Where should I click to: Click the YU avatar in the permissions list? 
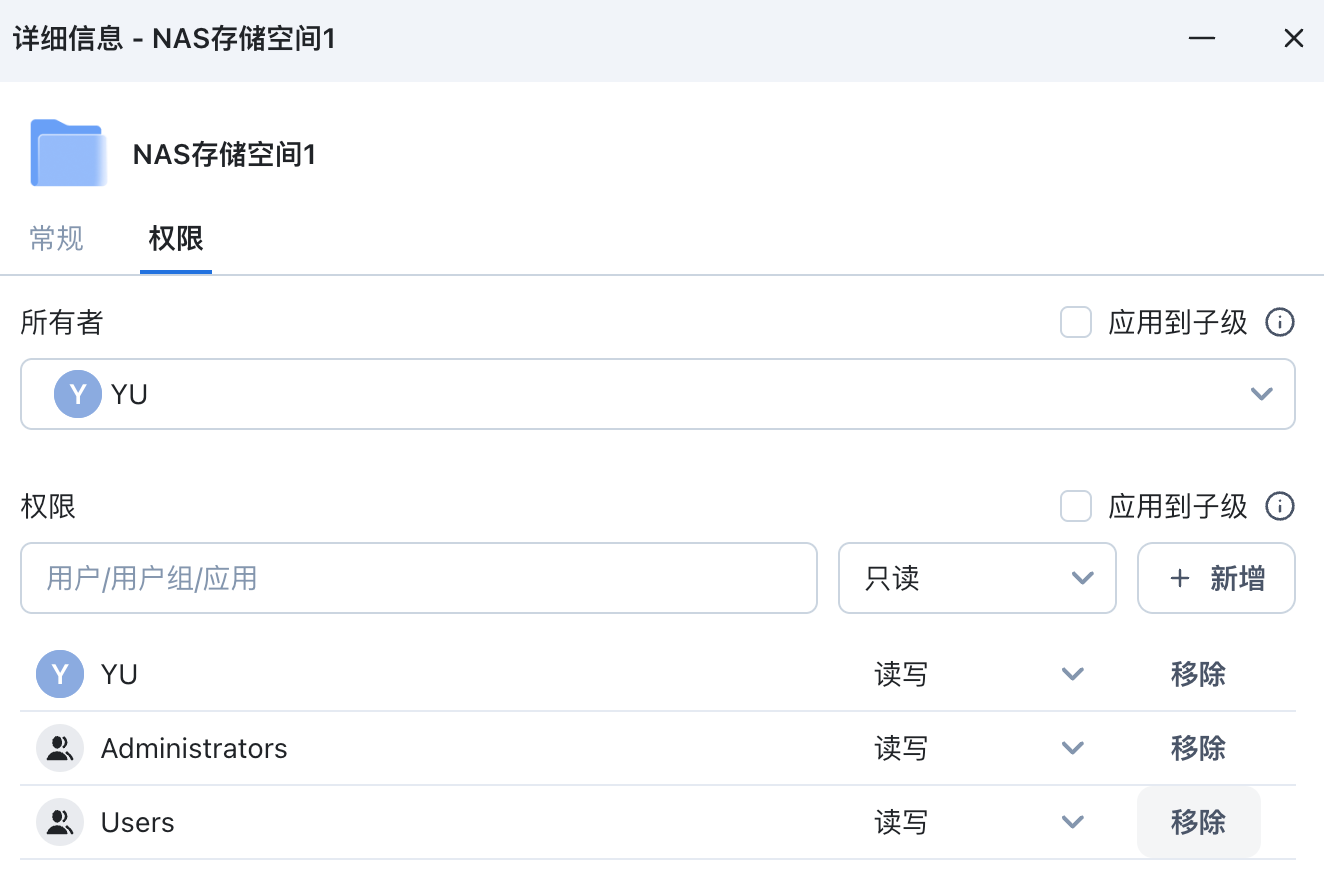point(60,674)
